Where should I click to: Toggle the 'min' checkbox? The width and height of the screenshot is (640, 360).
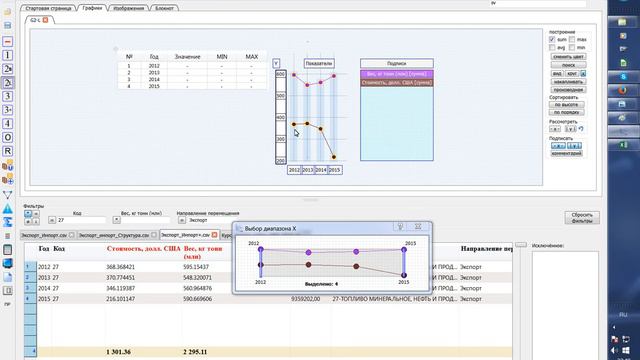click(x=572, y=48)
